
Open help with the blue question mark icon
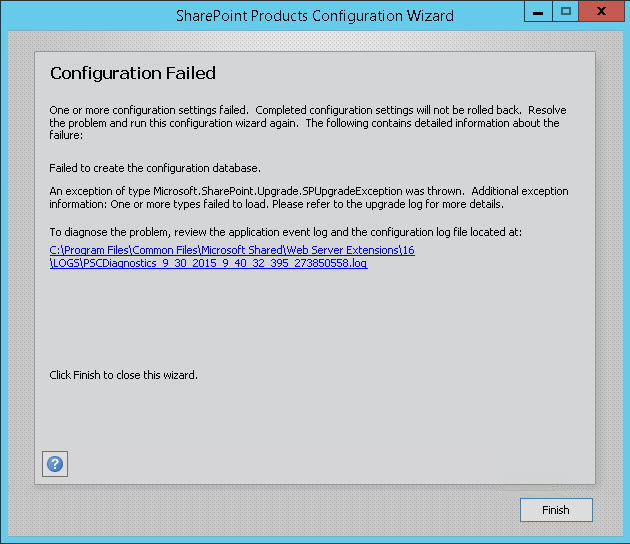click(x=55, y=464)
